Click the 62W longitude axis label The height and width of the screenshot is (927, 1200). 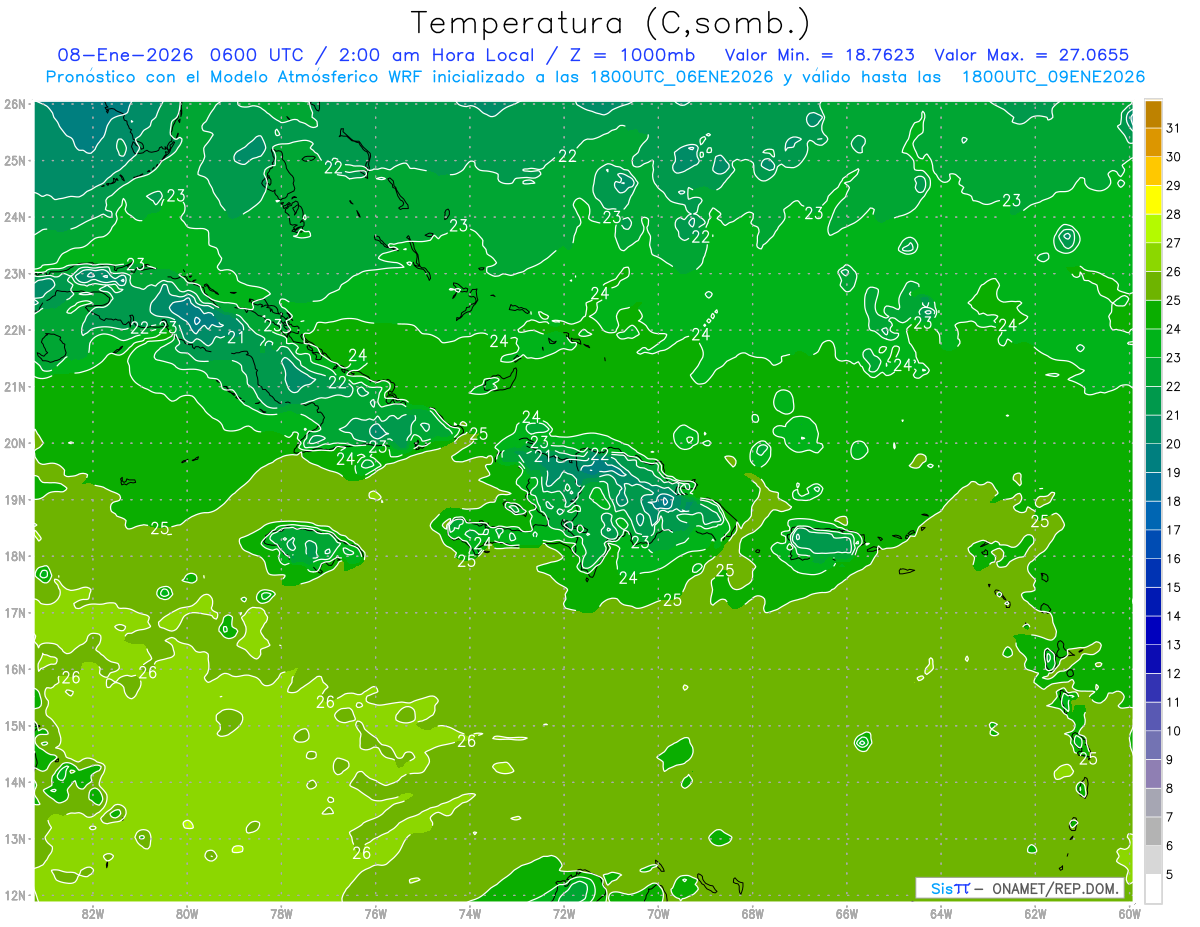pyautogui.click(x=1035, y=913)
